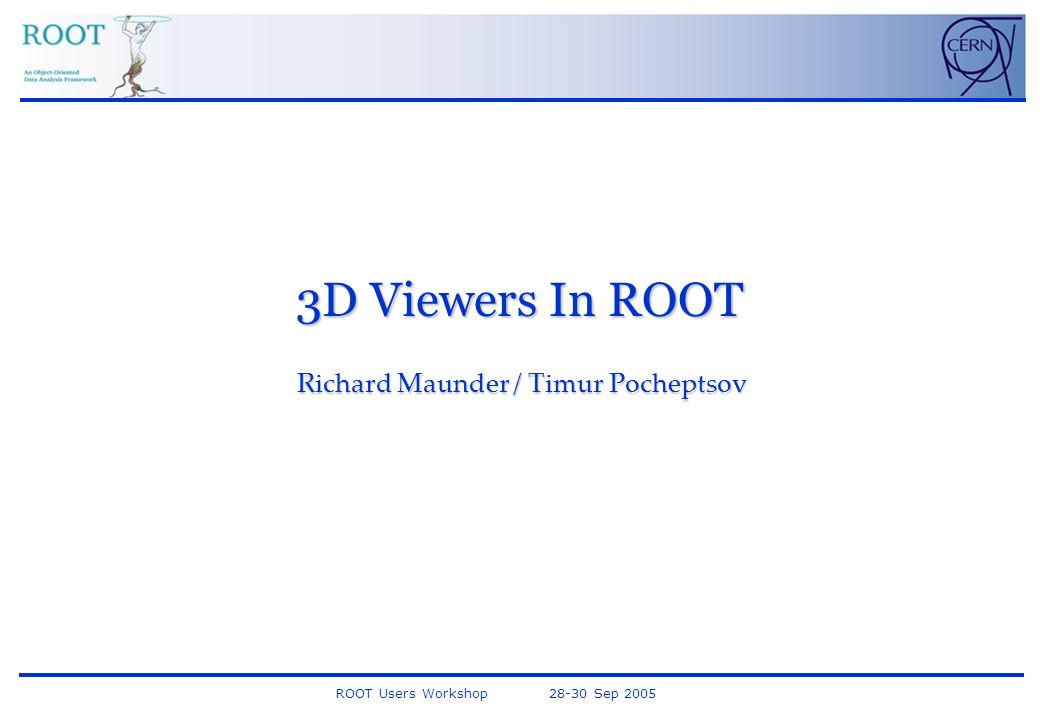Click the ROOT tree-woman mascot figure
Image resolution: width=1040 pixels, height=720 pixels.
141,56
